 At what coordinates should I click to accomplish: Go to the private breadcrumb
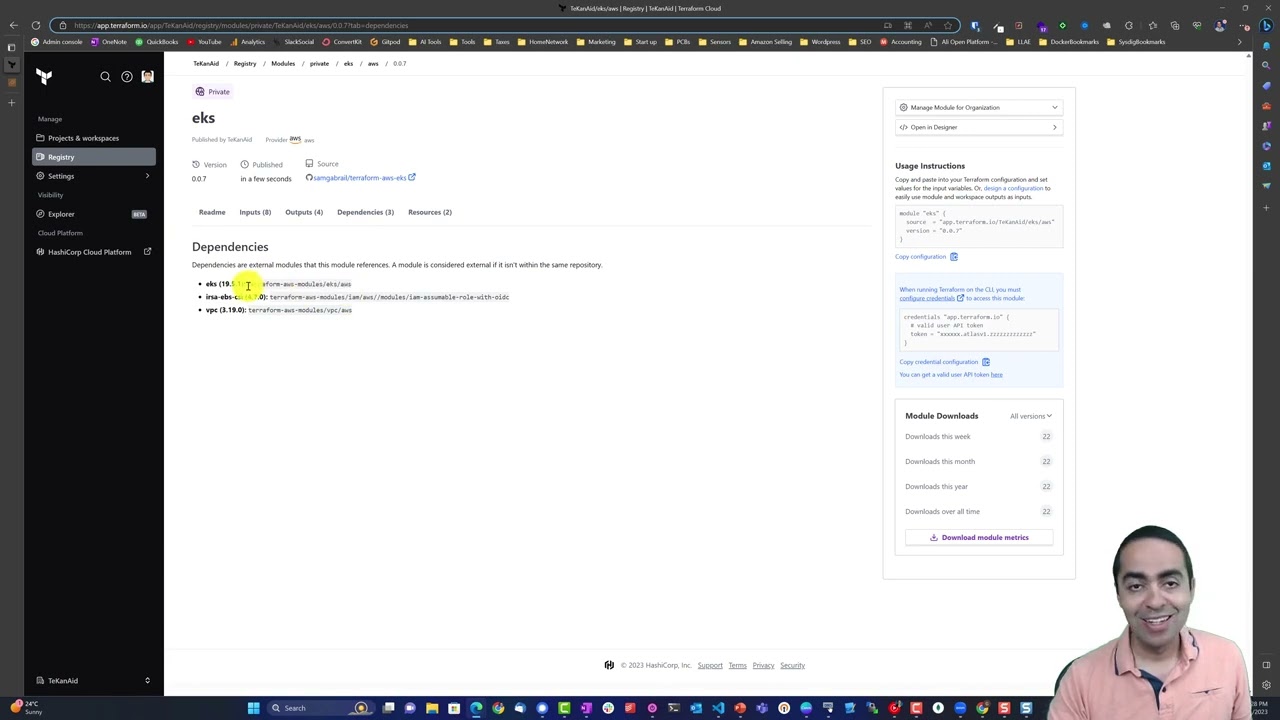pyautogui.click(x=319, y=63)
